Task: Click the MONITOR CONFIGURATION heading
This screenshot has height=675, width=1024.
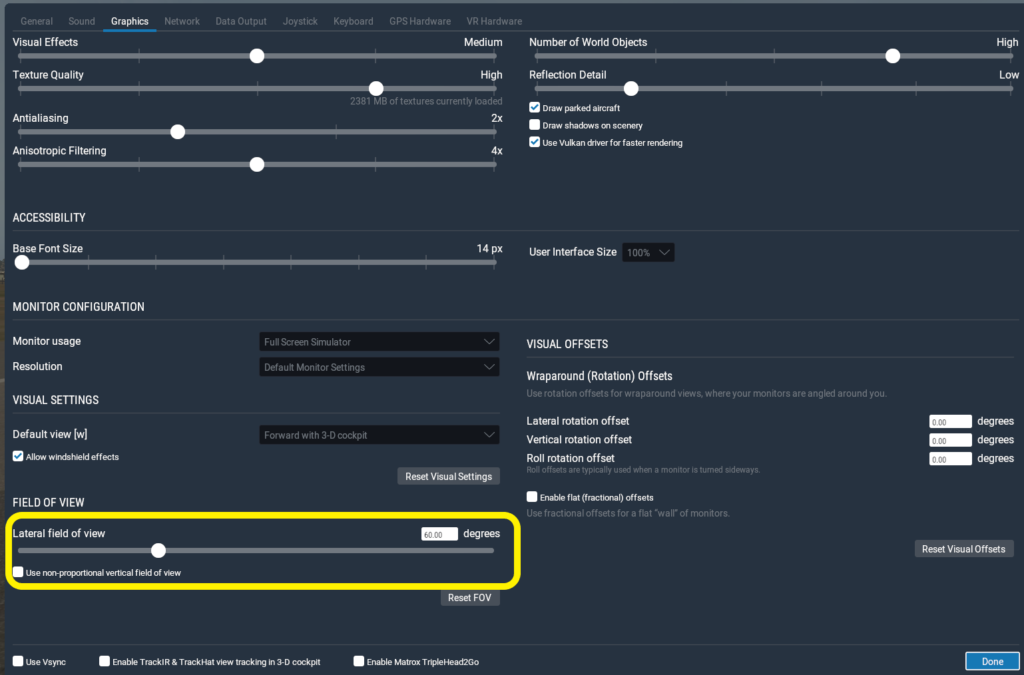Action: [x=78, y=307]
